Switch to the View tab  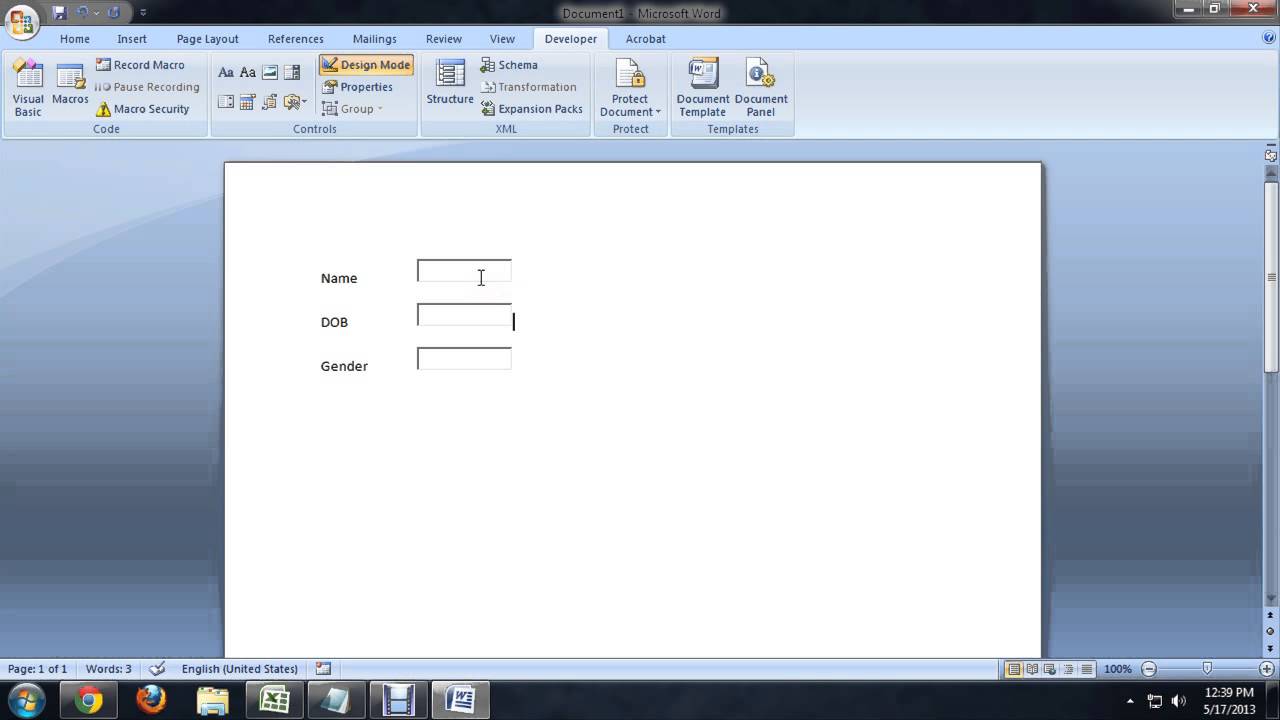(502, 39)
